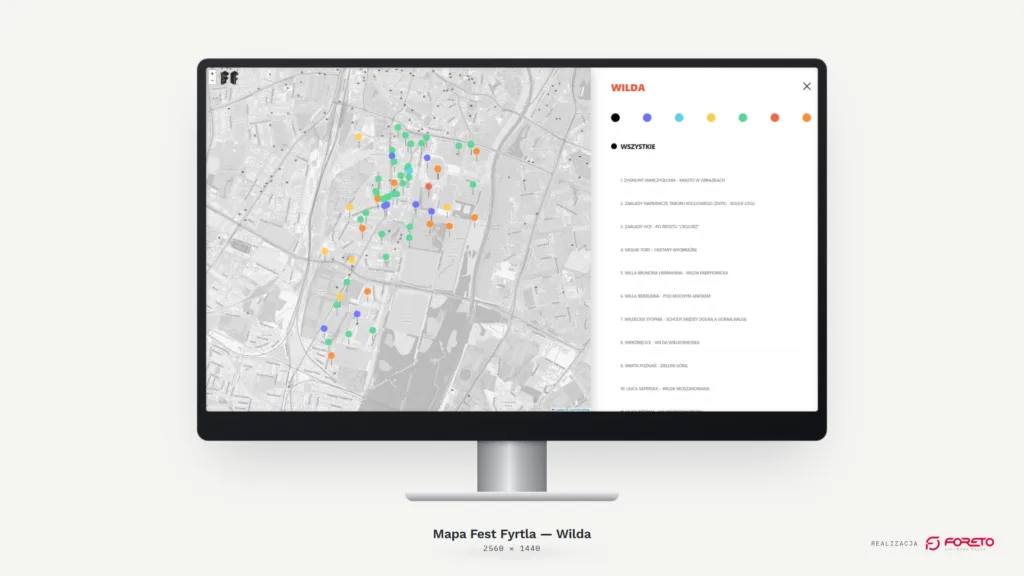This screenshot has height=576, width=1024.
Task: Filter by the green category dot
Action: 743,118
